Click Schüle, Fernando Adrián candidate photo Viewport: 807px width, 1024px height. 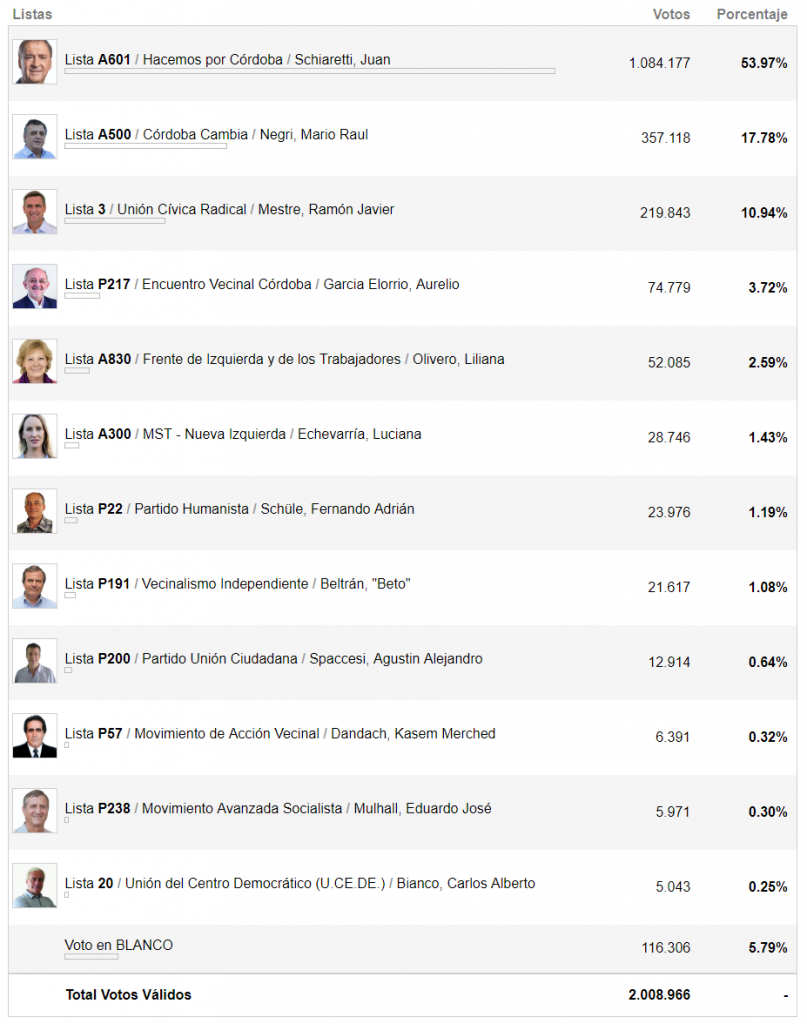pyautogui.click(x=35, y=511)
